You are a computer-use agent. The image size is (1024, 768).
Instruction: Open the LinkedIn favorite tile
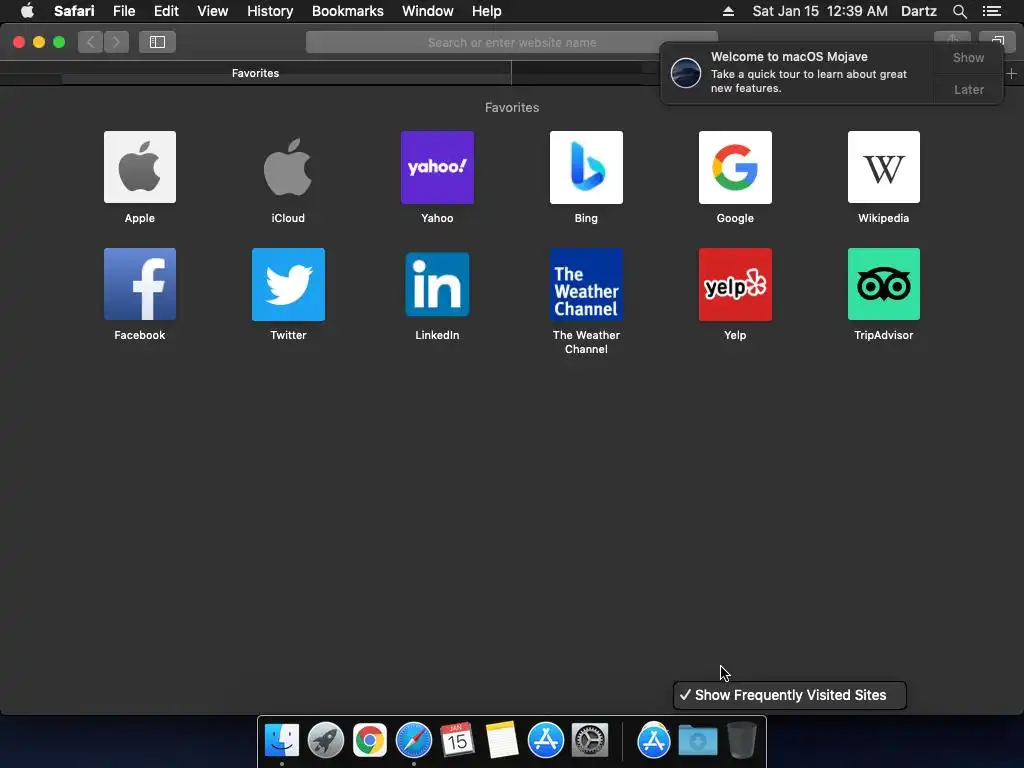pos(437,284)
